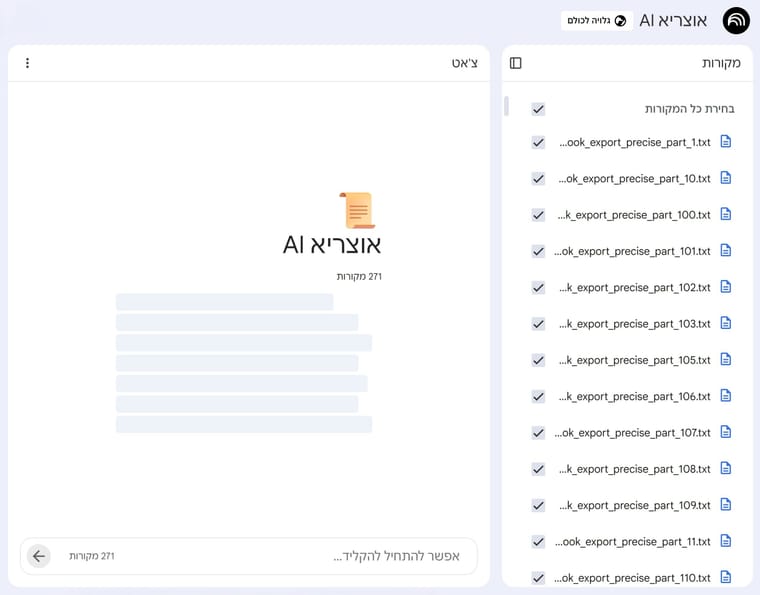
Task: Click the file icon beside part_11.txt
Action: coord(726,541)
